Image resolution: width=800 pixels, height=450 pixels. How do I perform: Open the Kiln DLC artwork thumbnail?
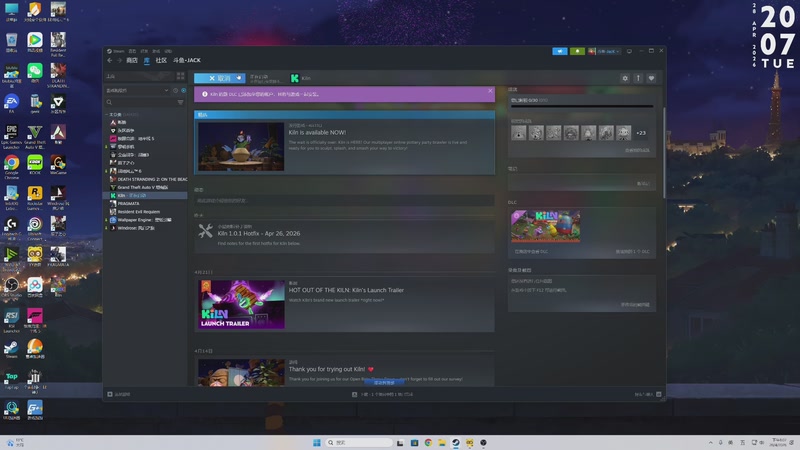click(545, 226)
